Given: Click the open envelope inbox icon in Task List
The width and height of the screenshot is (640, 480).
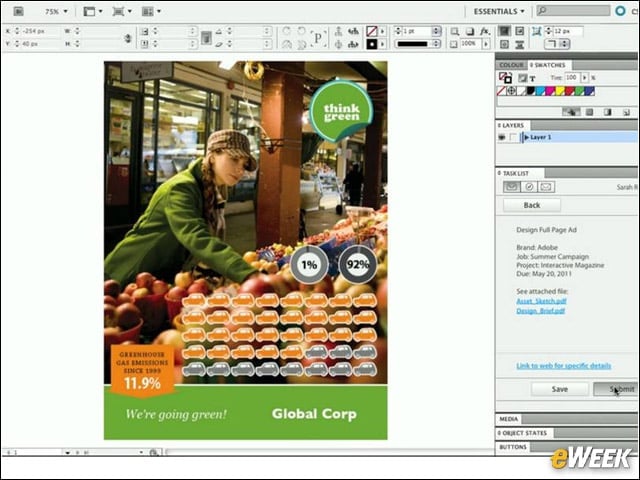Looking at the screenshot, I should (x=511, y=187).
